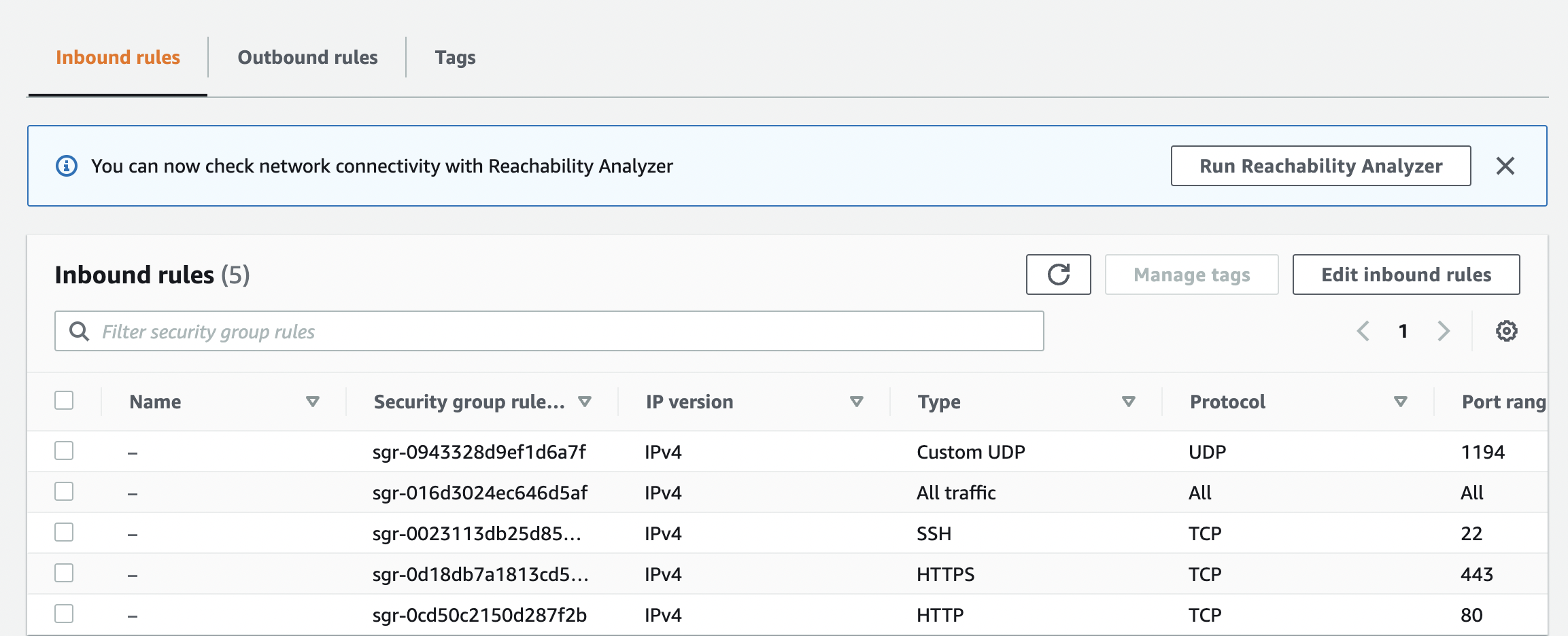Click the HTTPS type cell
The height and width of the screenshot is (636, 1568).
[x=945, y=574]
